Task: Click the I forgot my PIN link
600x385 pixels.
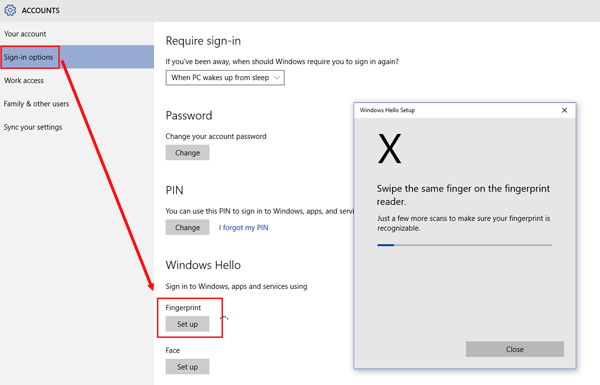Action: [243, 227]
